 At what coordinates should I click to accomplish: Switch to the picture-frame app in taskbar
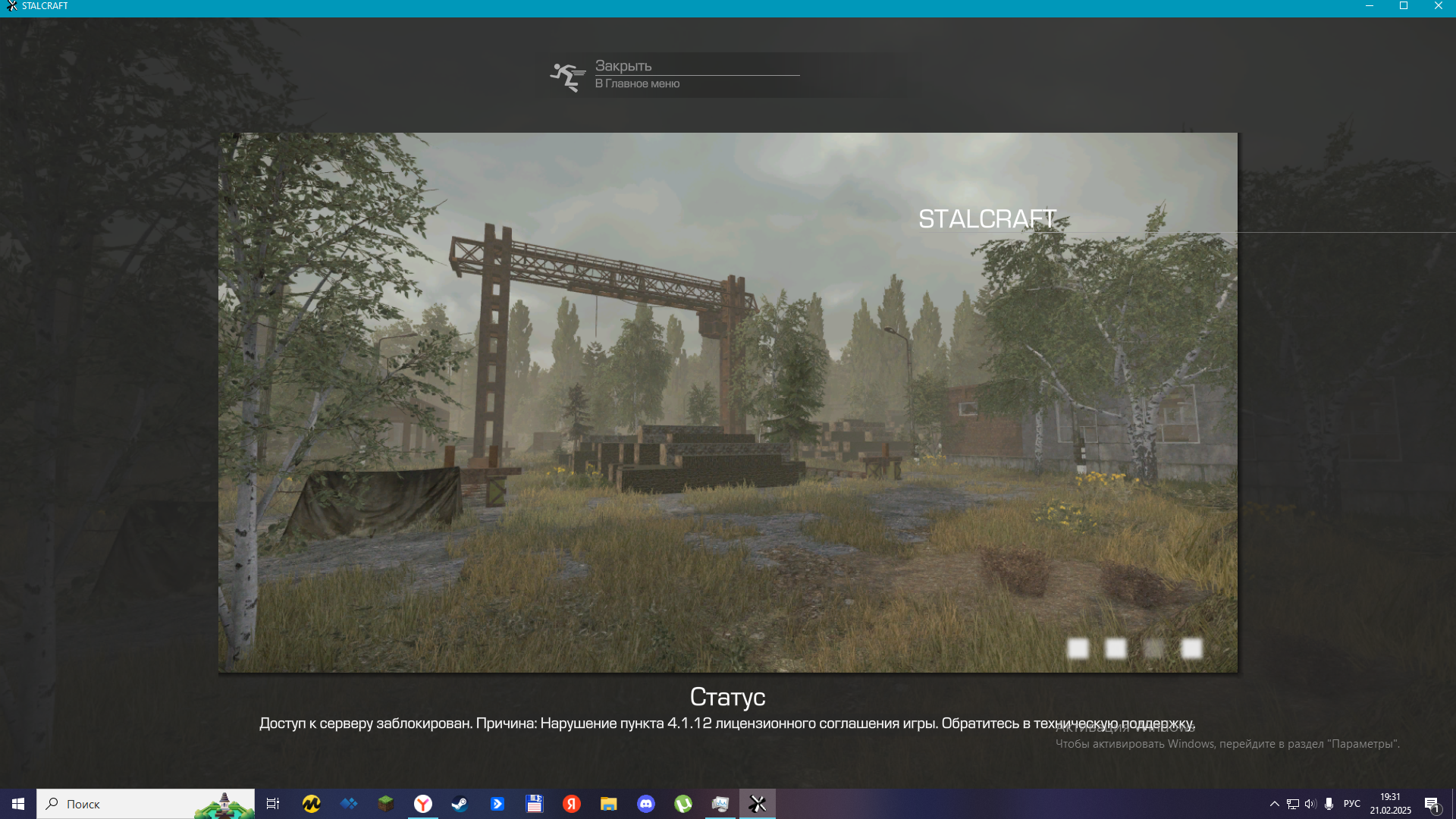point(720,804)
